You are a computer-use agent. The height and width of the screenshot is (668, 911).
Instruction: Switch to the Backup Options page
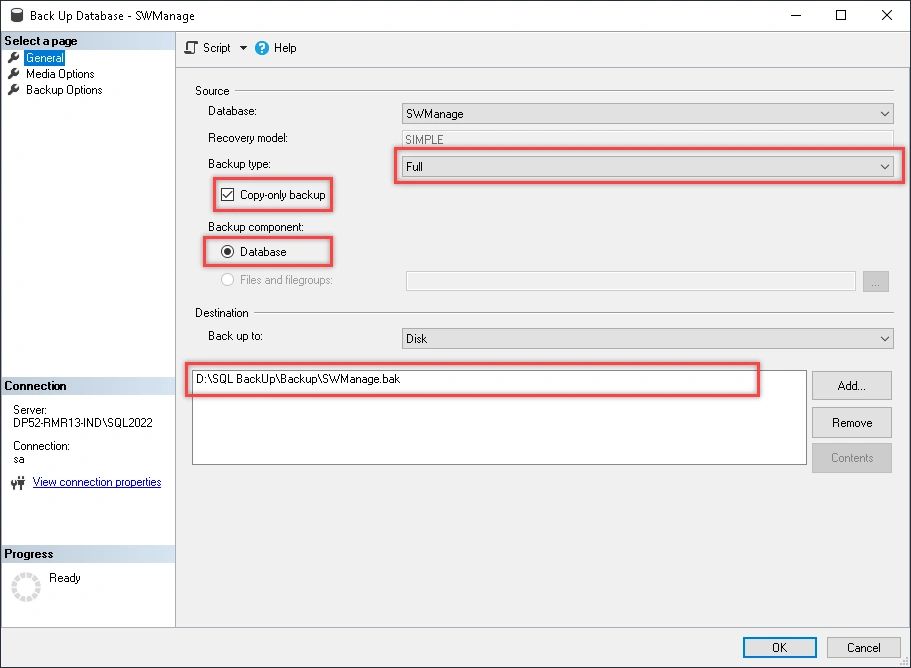[64, 90]
